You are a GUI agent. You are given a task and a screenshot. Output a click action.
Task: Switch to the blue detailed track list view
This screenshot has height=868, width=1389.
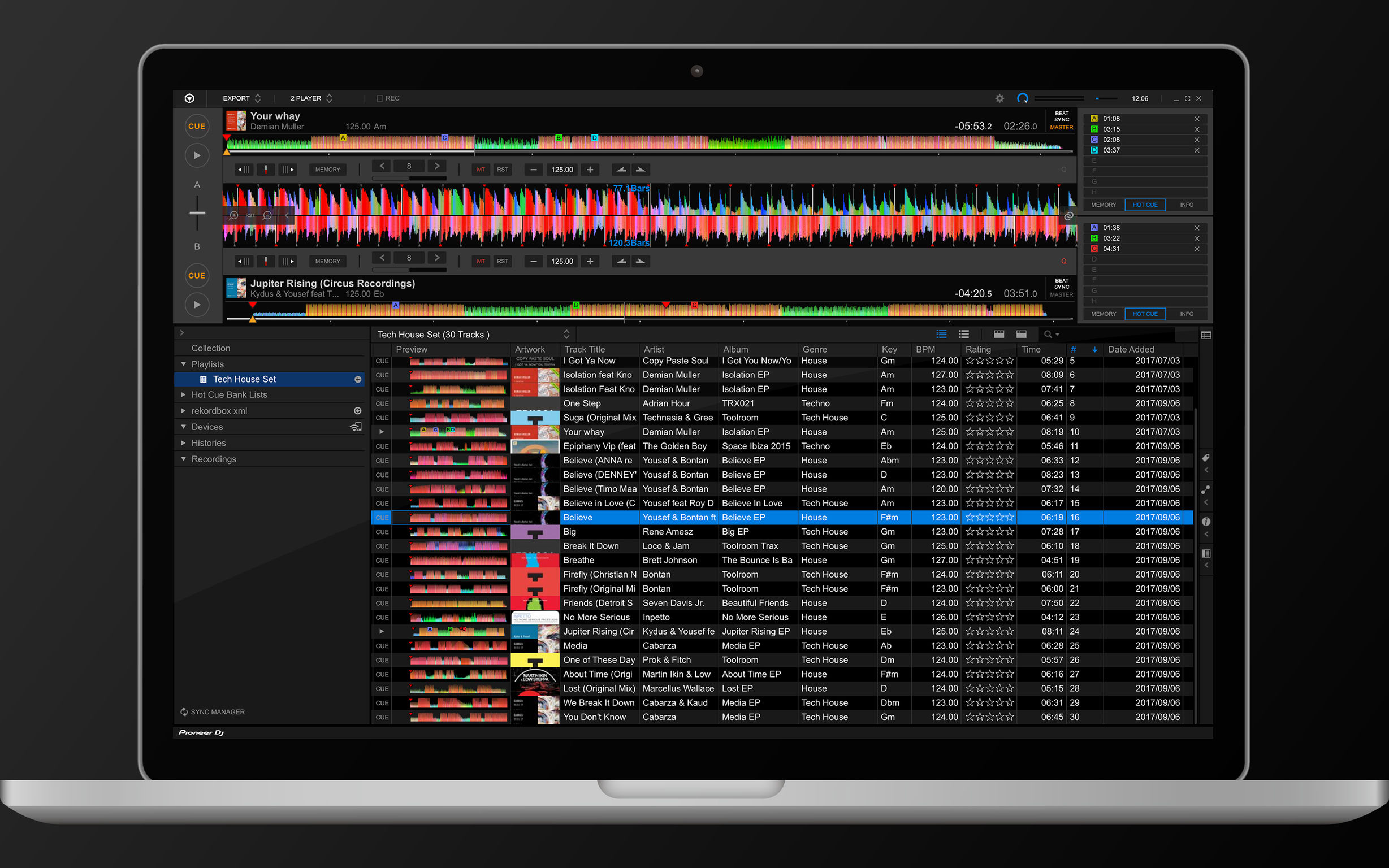pos(942,334)
